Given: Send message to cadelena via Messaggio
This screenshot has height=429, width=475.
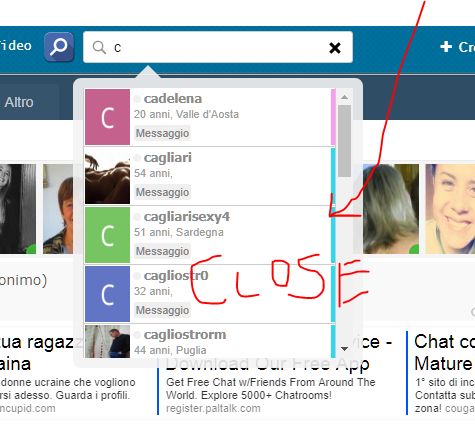Looking at the screenshot, I should pos(162,133).
